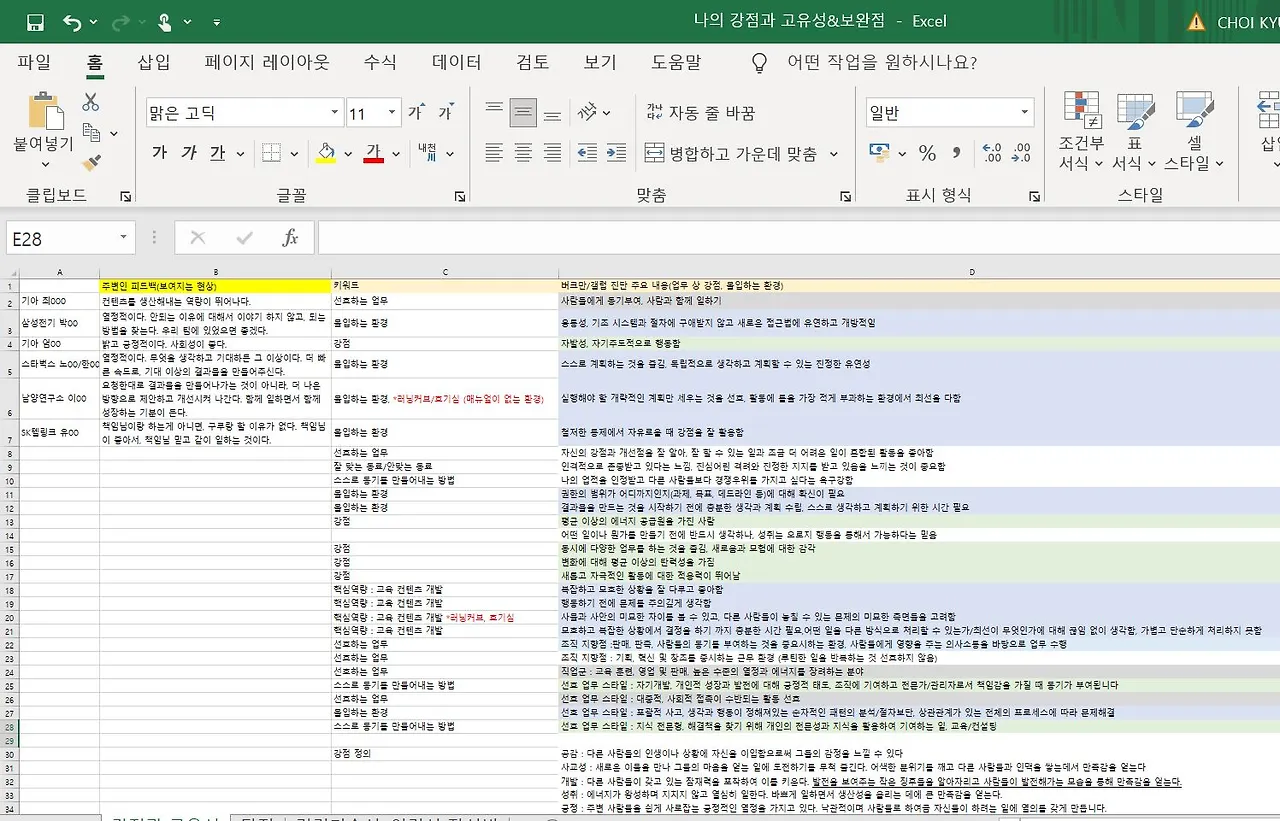Apply cell borders with the border icon

point(271,153)
